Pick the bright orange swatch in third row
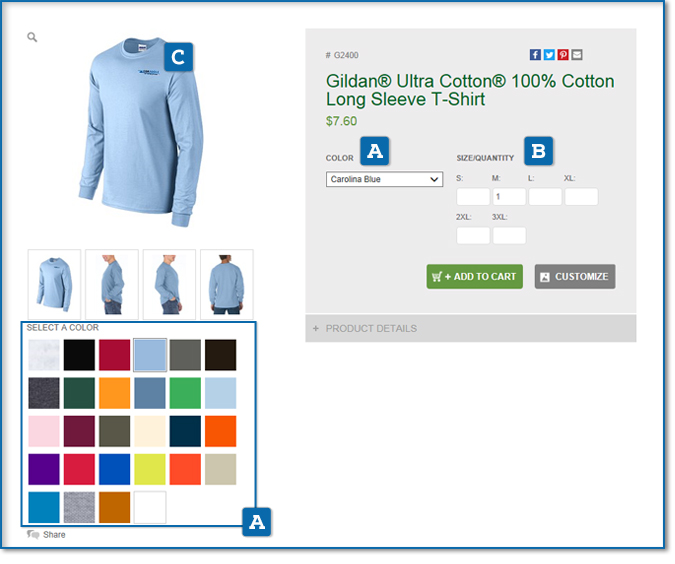 (220, 431)
